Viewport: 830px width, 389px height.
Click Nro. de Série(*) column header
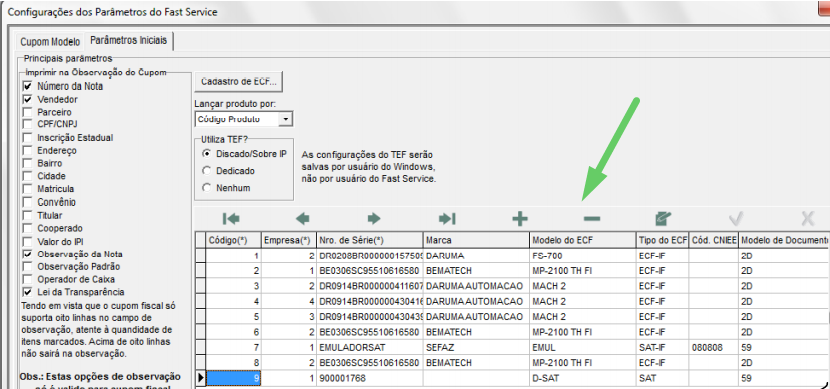click(369, 240)
